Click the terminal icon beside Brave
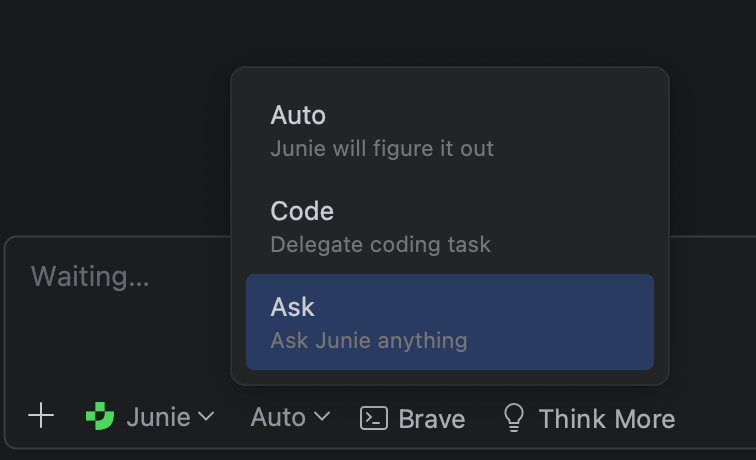 pyautogui.click(x=374, y=418)
